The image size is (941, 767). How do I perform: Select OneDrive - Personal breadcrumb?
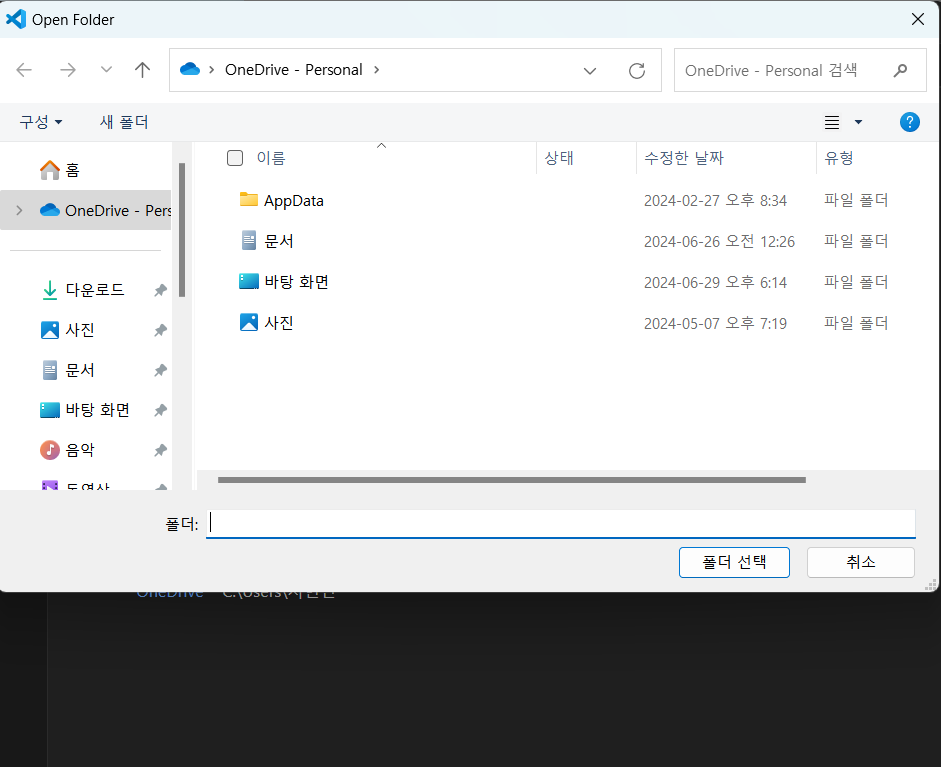point(293,70)
